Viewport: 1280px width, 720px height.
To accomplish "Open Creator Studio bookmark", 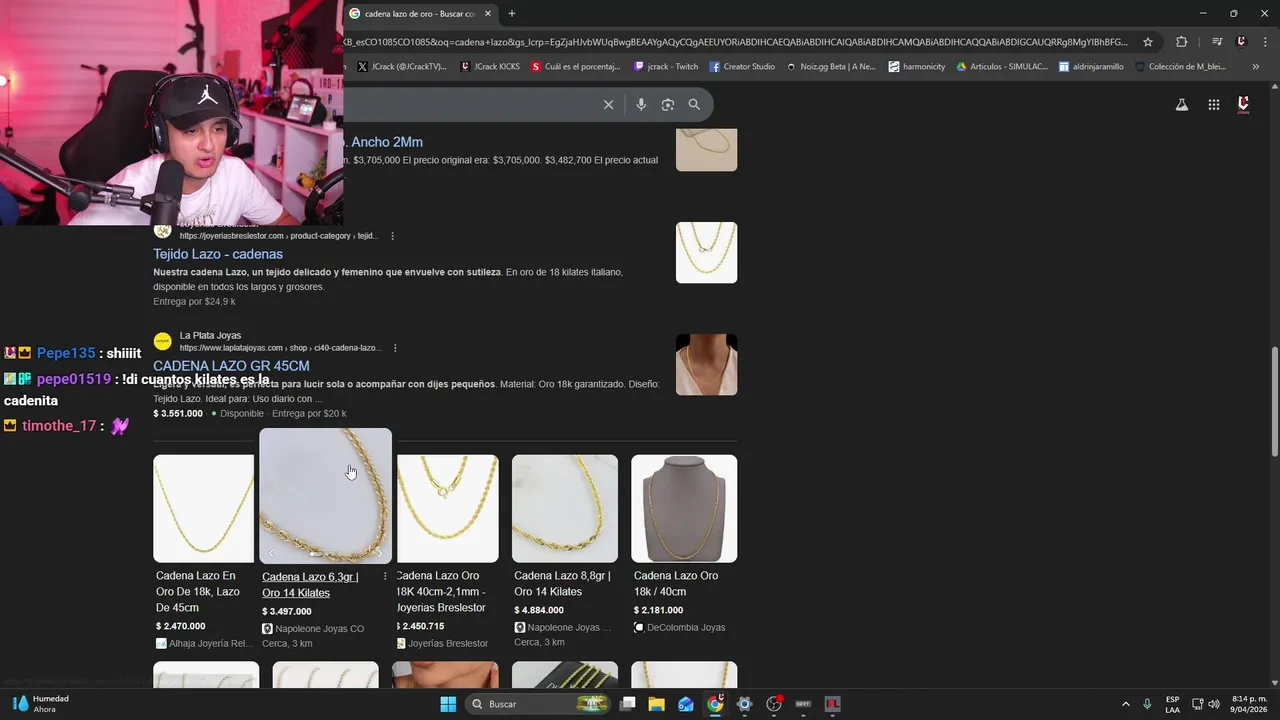I will point(742,67).
